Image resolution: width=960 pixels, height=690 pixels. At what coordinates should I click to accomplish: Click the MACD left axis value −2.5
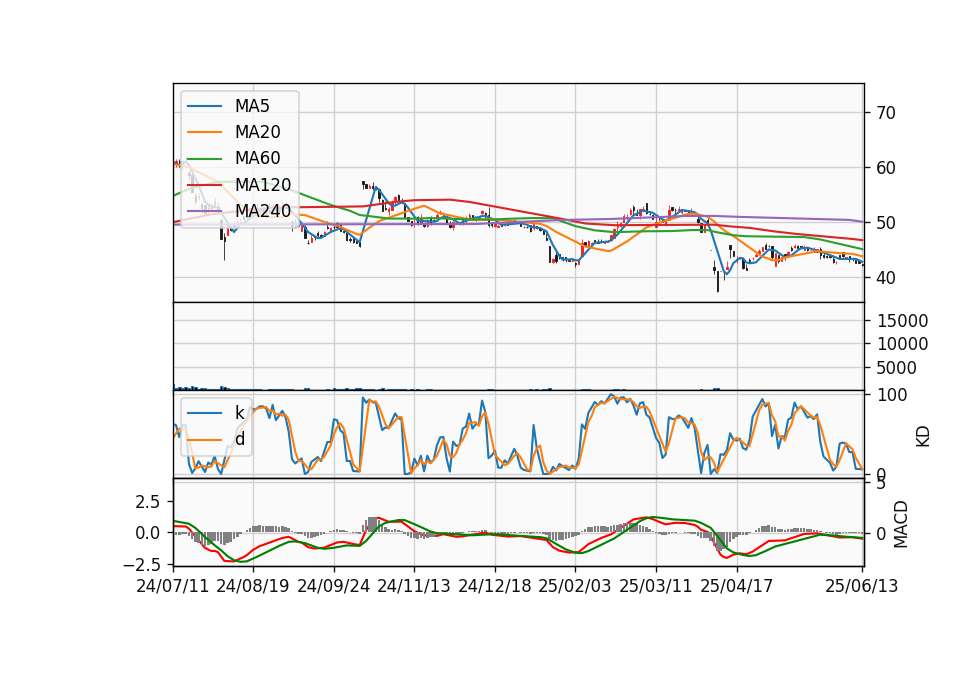coord(142,564)
